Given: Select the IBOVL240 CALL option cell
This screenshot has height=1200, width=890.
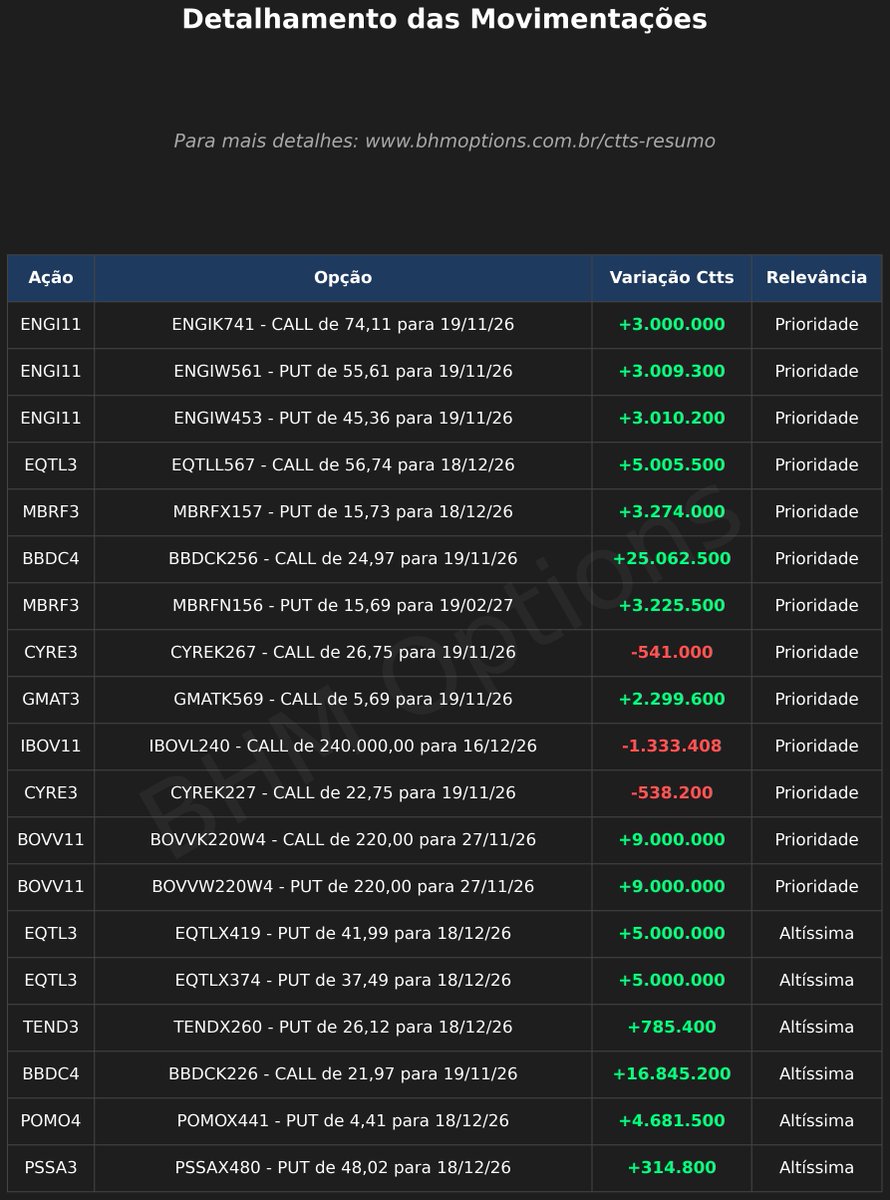Looking at the screenshot, I should pyautogui.click(x=343, y=746).
